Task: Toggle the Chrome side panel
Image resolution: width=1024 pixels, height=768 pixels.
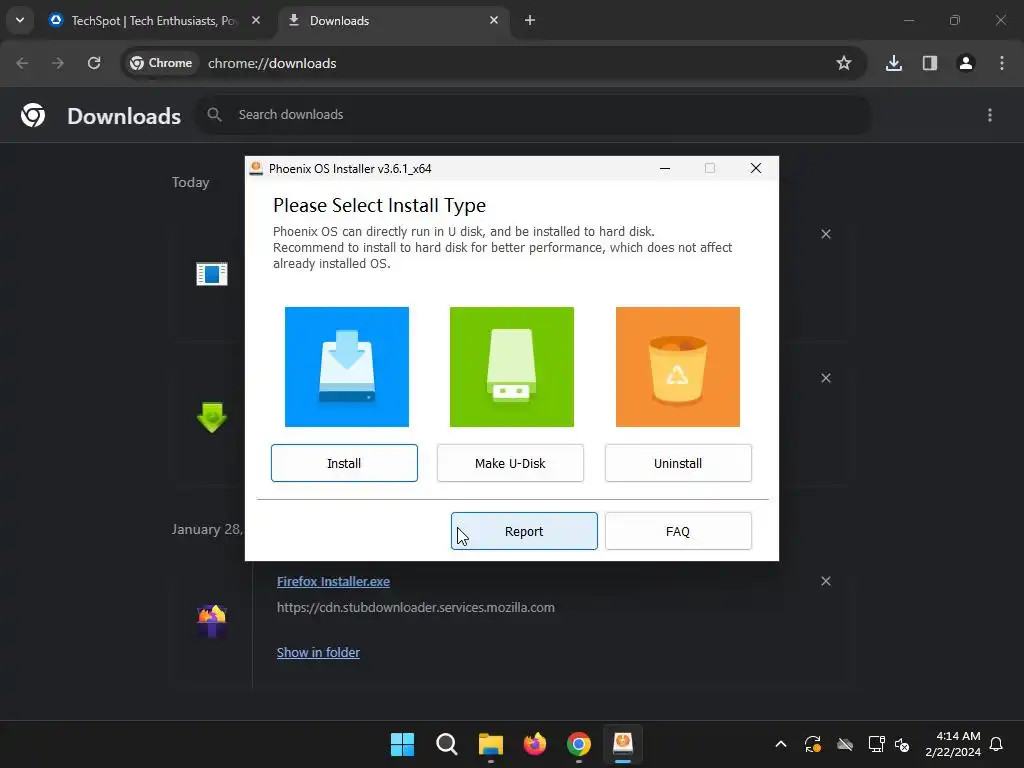Action: pos(929,63)
